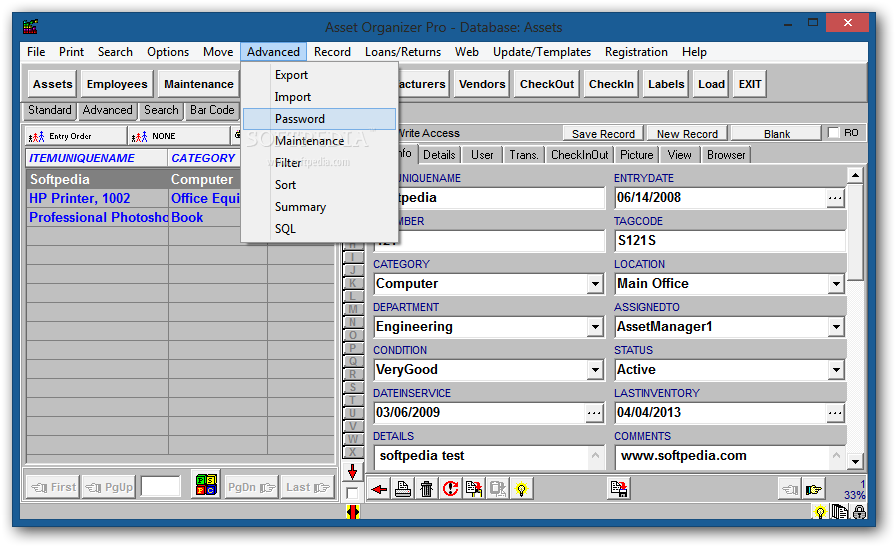The width and height of the screenshot is (896, 547).
Task: Switch to the CheckInOut tab
Action: coord(579,155)
